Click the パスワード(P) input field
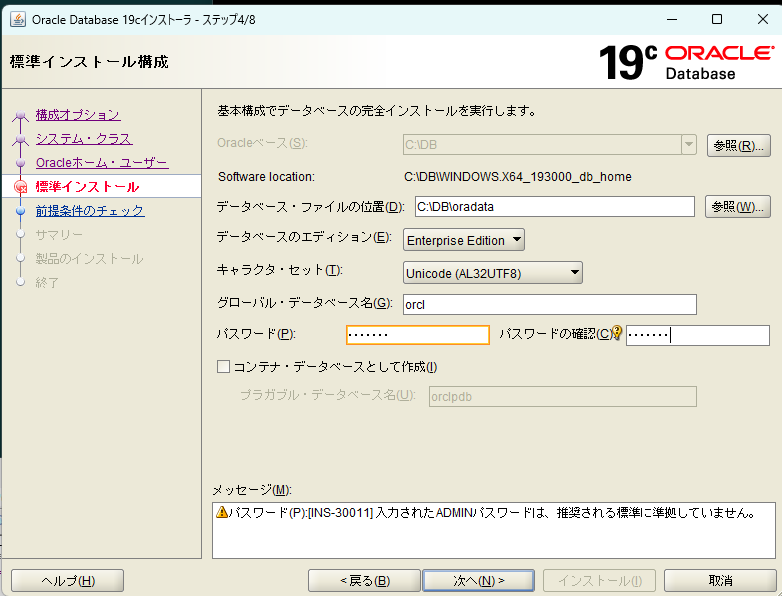 click(x=418, y=335)
